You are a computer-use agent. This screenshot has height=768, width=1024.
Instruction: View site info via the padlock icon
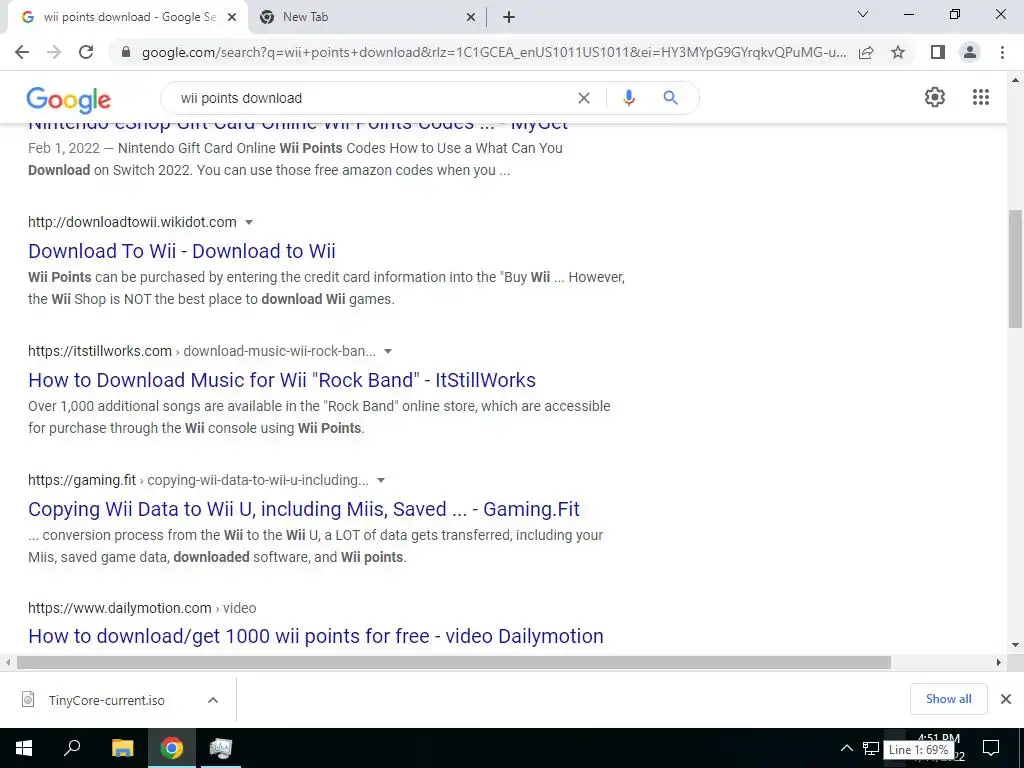pyautogui.click(x=126, y=52)
